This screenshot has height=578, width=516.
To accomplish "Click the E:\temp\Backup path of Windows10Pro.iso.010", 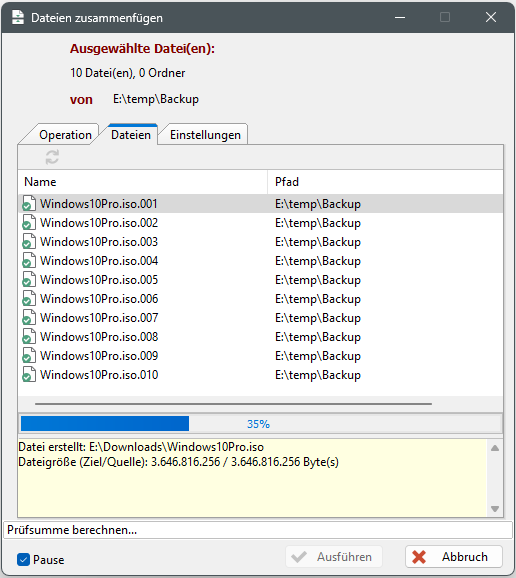I will pos(318,375).
